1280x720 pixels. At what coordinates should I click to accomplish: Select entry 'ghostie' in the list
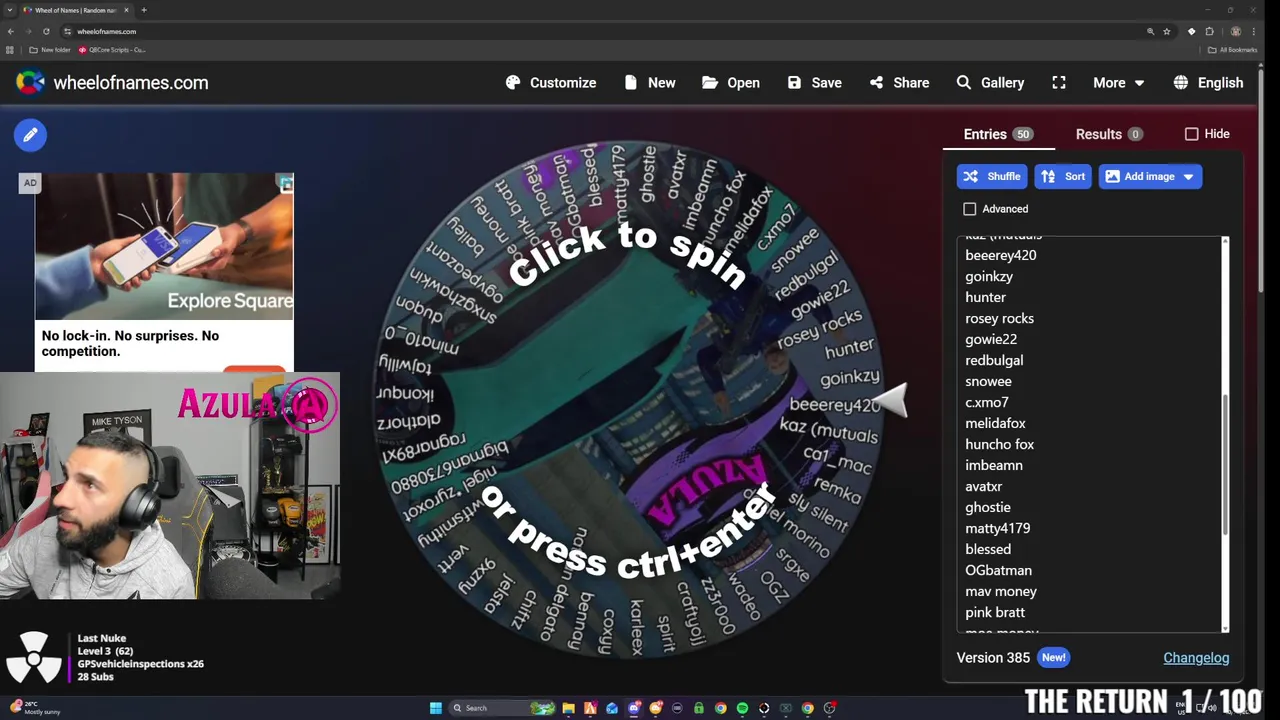coord(987,507)
